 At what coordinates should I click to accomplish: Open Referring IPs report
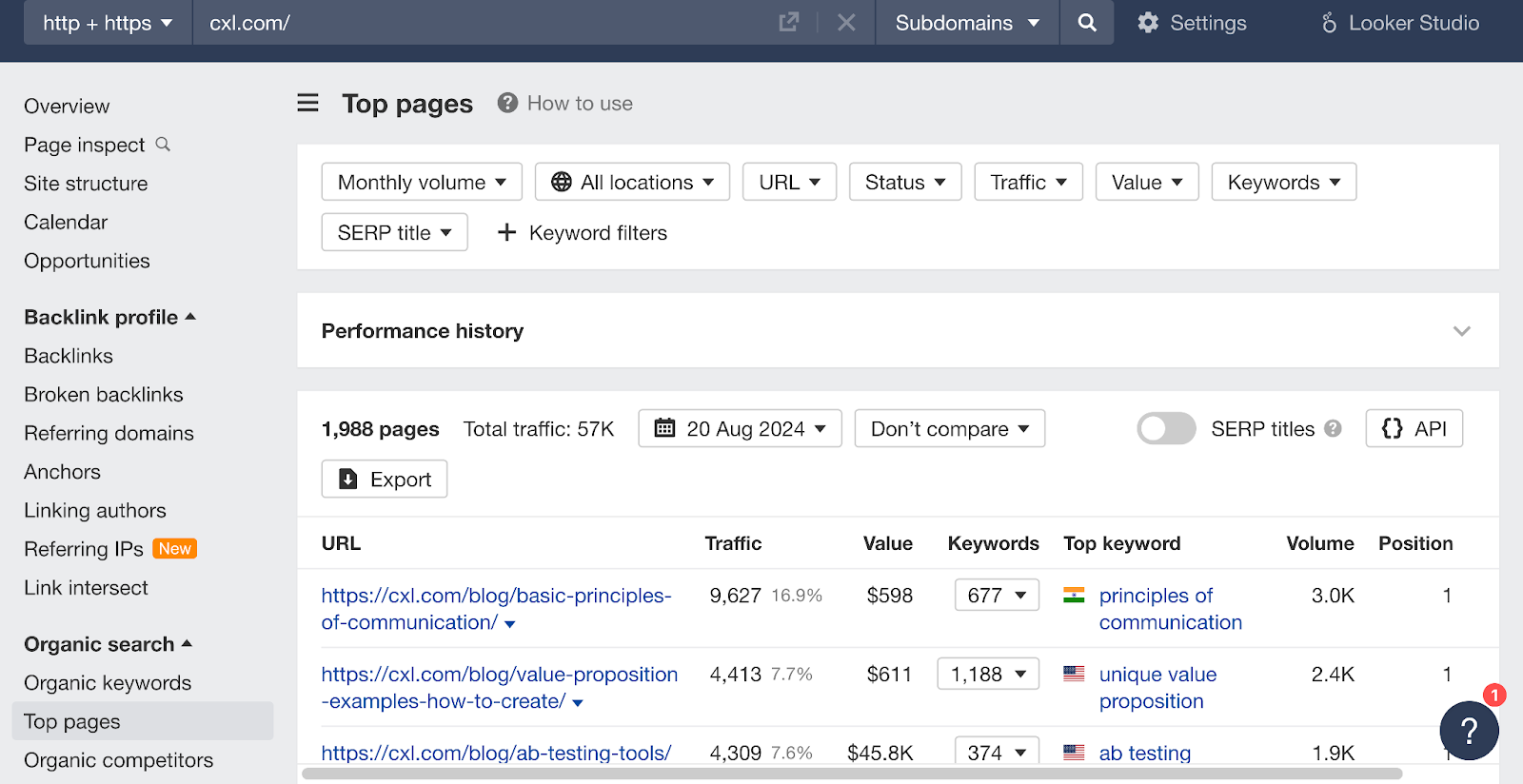[84, 549]
